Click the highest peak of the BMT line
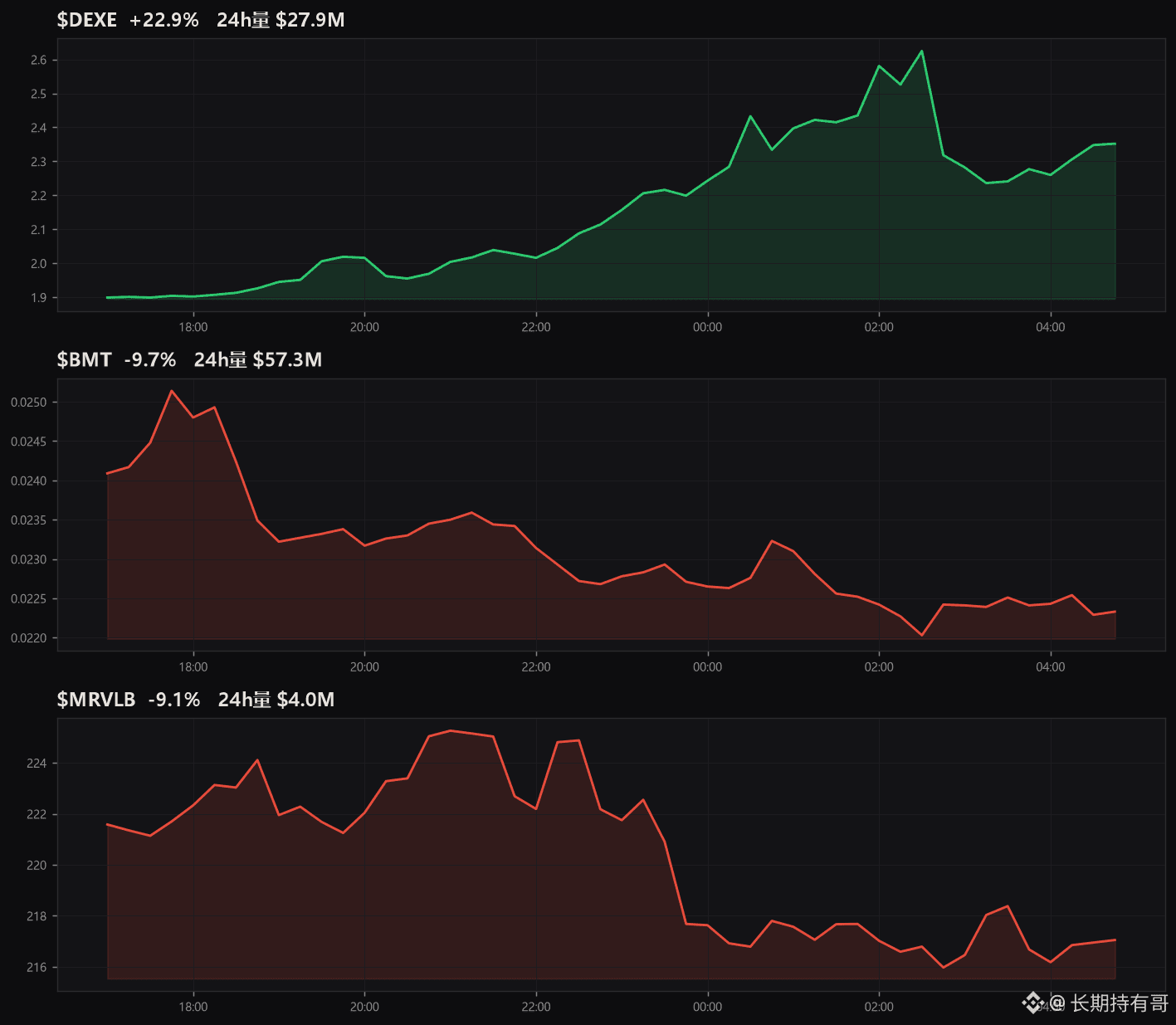Viewport: 1176px width, 1025px height. (172, 391)
